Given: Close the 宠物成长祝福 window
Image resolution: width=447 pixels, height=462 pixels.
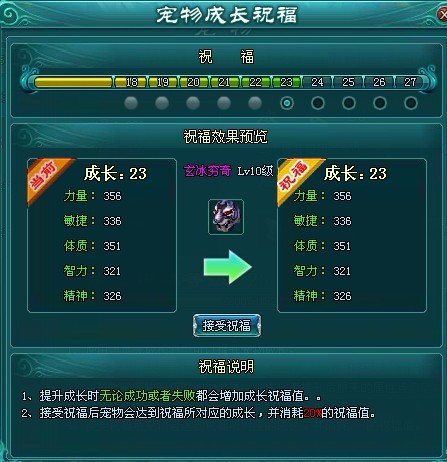Looking at the screenshot, I should point(442,14).
